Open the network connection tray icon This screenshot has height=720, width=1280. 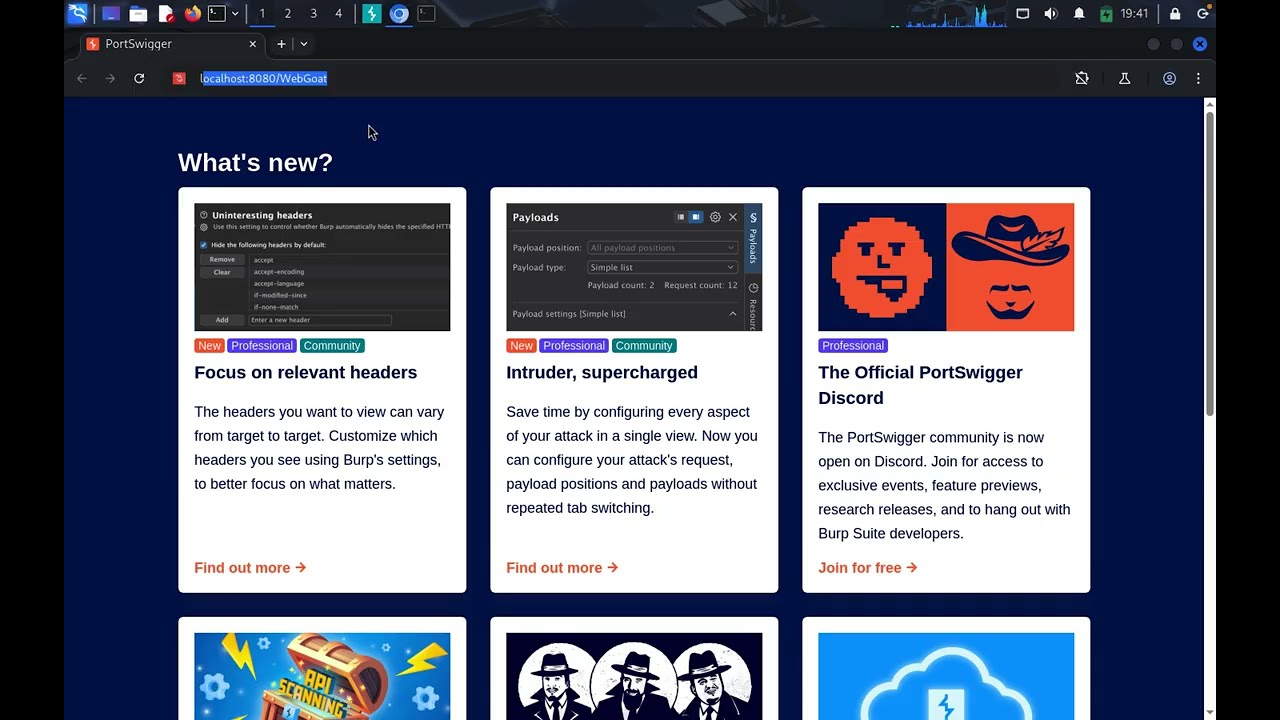click(1022, 14)
